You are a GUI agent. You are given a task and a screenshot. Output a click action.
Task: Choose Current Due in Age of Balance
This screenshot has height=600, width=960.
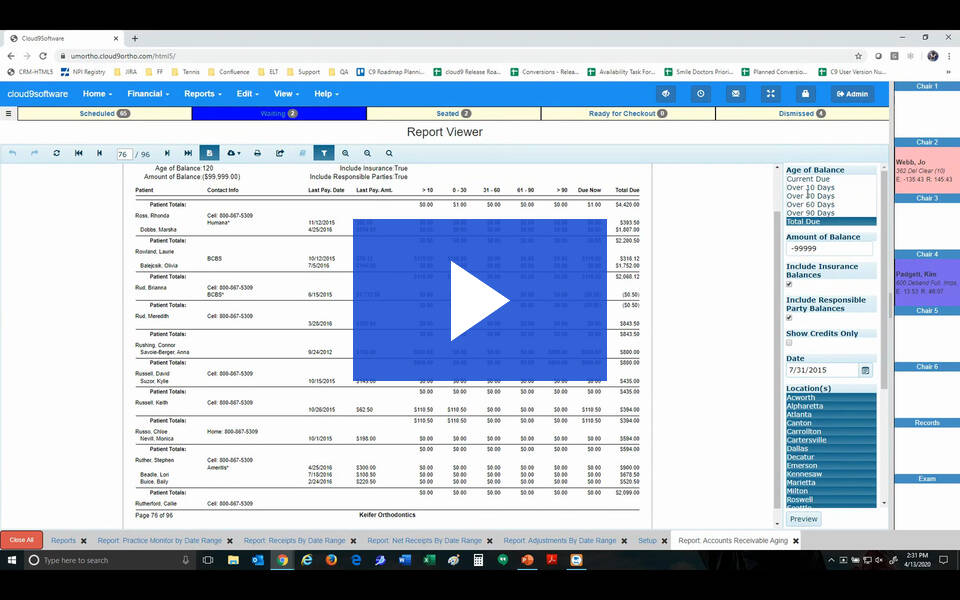tap(830, 179)
